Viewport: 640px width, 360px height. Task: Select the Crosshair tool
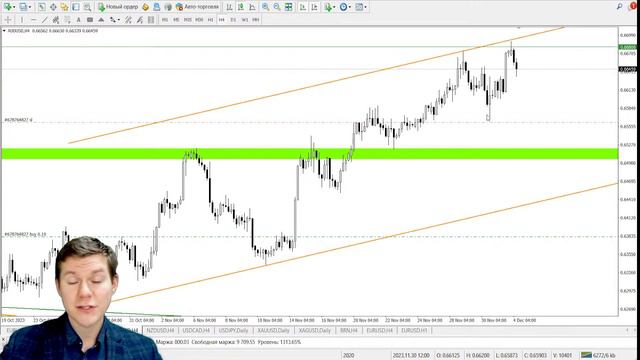[x=8, y=20]
